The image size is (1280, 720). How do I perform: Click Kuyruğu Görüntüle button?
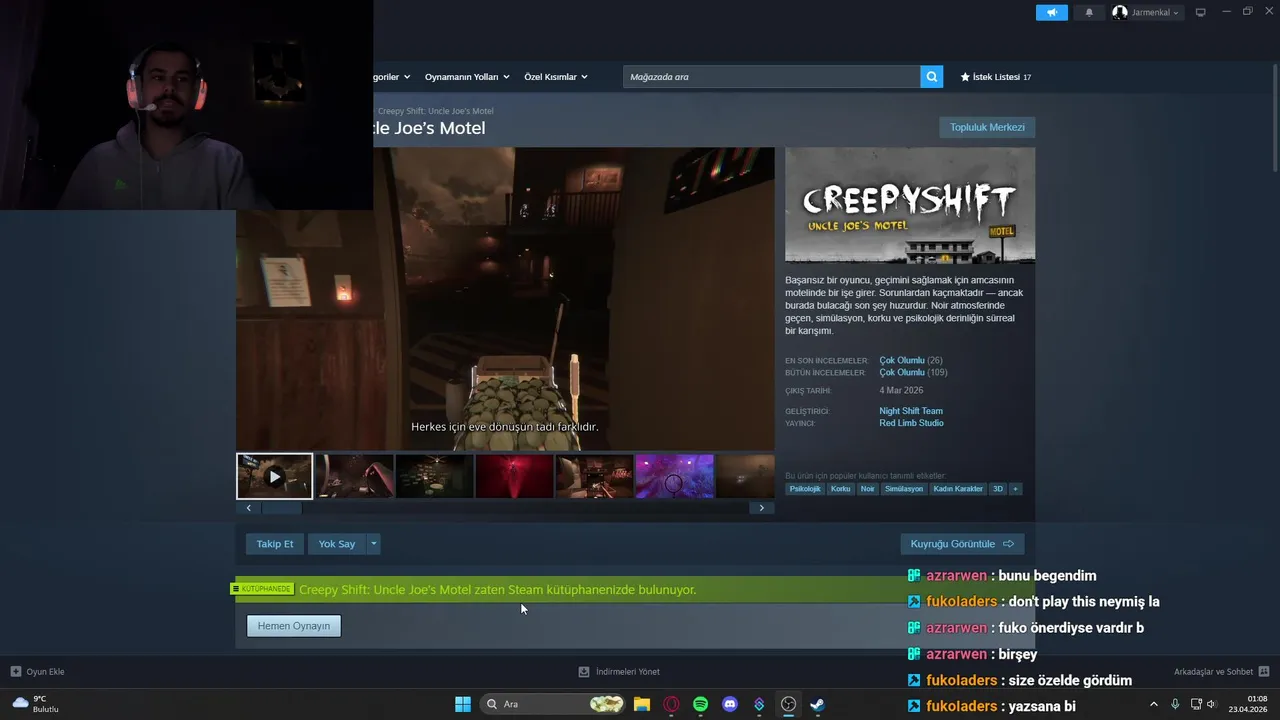(x=962, y=544)
